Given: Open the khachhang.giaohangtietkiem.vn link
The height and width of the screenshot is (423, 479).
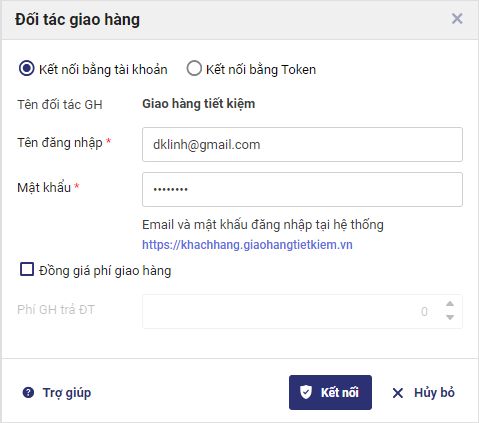Looking at the screenshot, I should (x=247, y=245).
